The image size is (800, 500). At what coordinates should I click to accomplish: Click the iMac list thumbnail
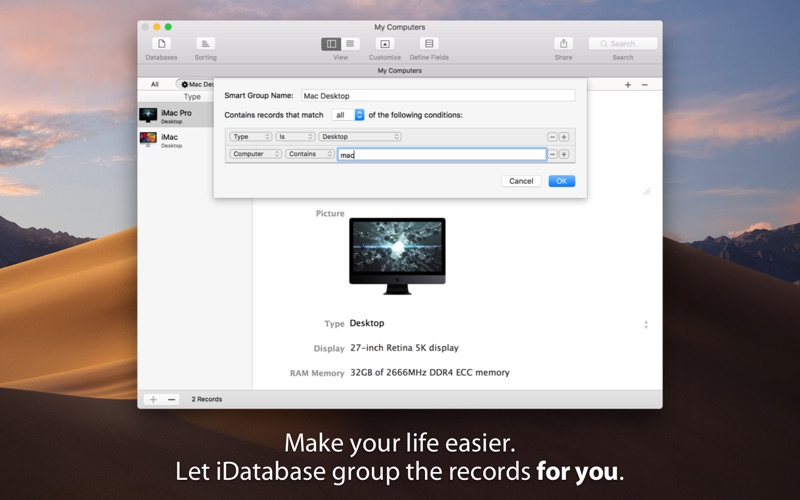(x=148, y=139)
